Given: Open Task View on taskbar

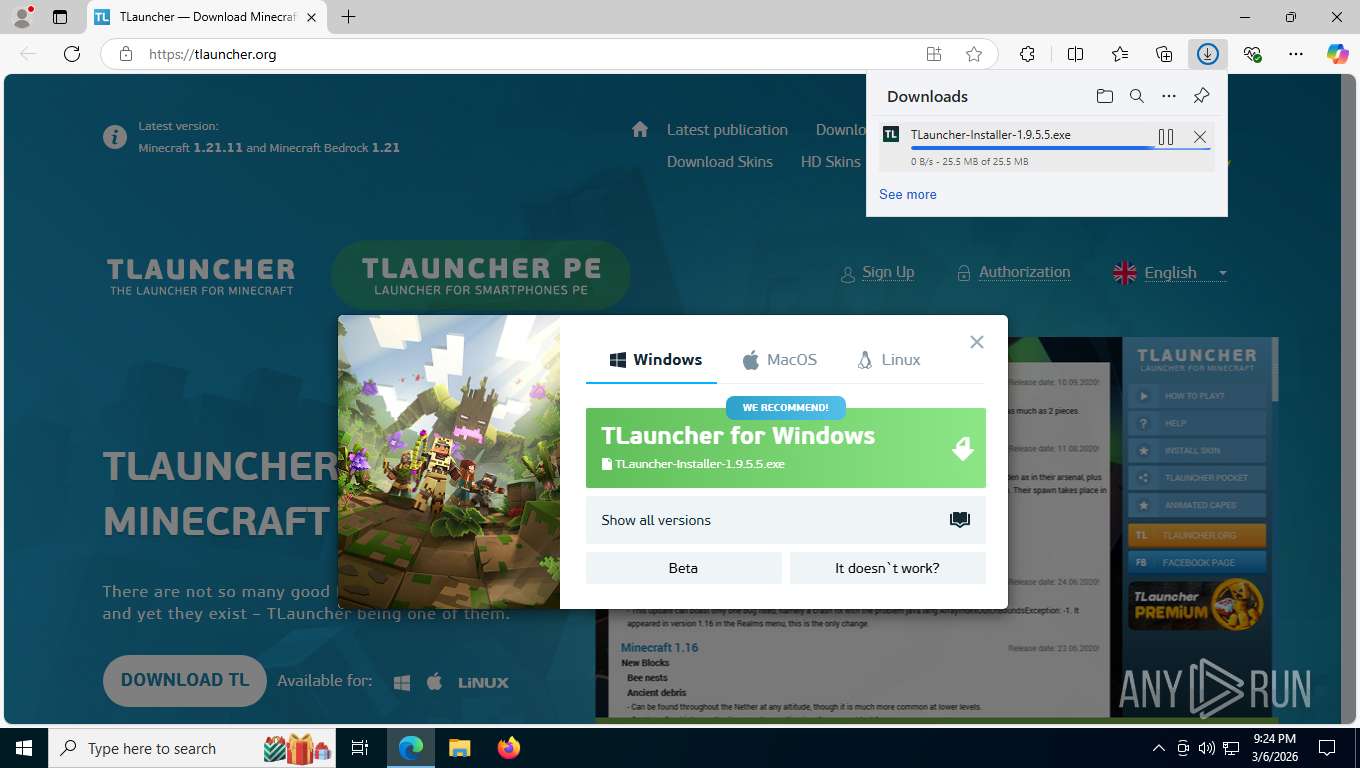Looking at the screenshot, I should [x=361, y=748].
